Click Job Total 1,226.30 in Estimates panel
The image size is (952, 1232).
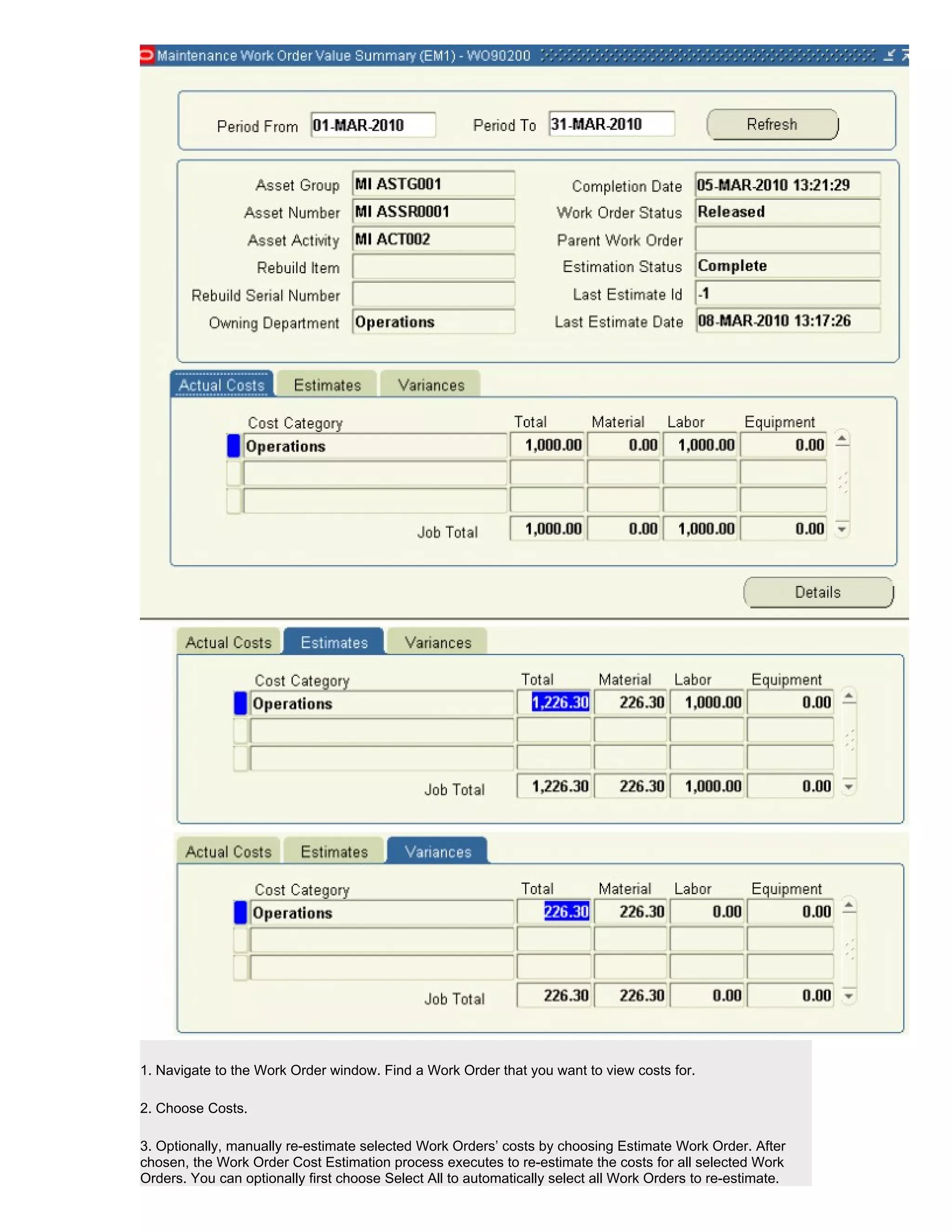(x=554, y=786)
